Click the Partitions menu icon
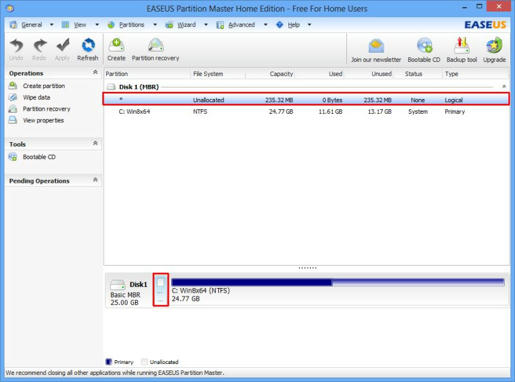515x382 pixels. point(111,25)
